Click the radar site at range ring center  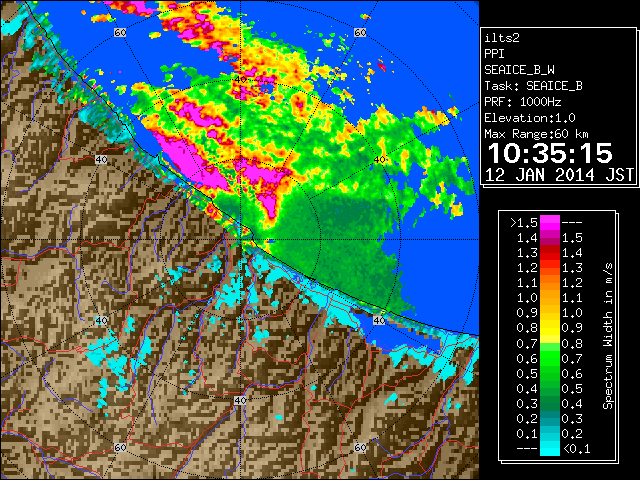tap(240, 240)
